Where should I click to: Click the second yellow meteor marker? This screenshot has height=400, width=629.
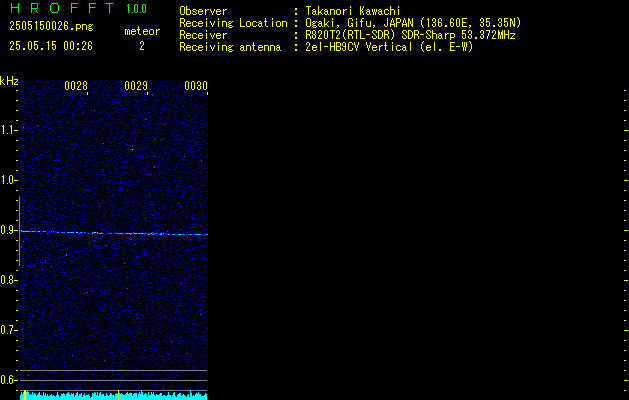point(118,395)
